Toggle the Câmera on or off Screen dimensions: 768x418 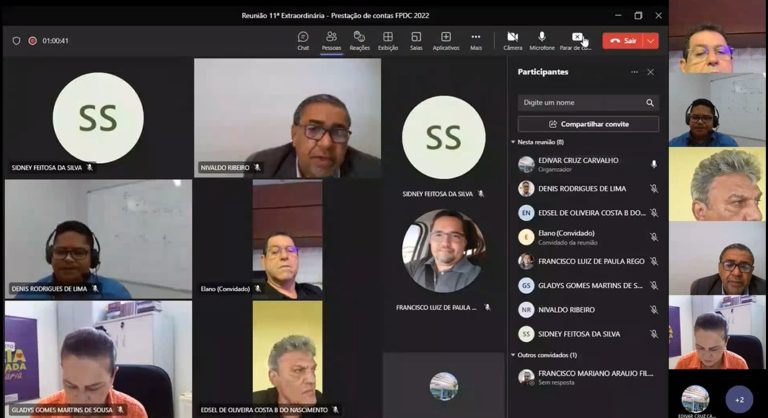[x=513, y=41]
